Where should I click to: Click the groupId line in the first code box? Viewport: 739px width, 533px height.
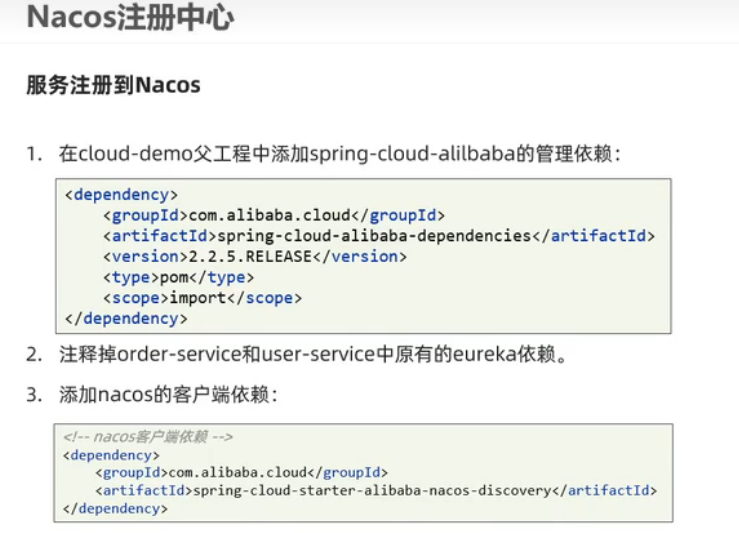point(274,215)
